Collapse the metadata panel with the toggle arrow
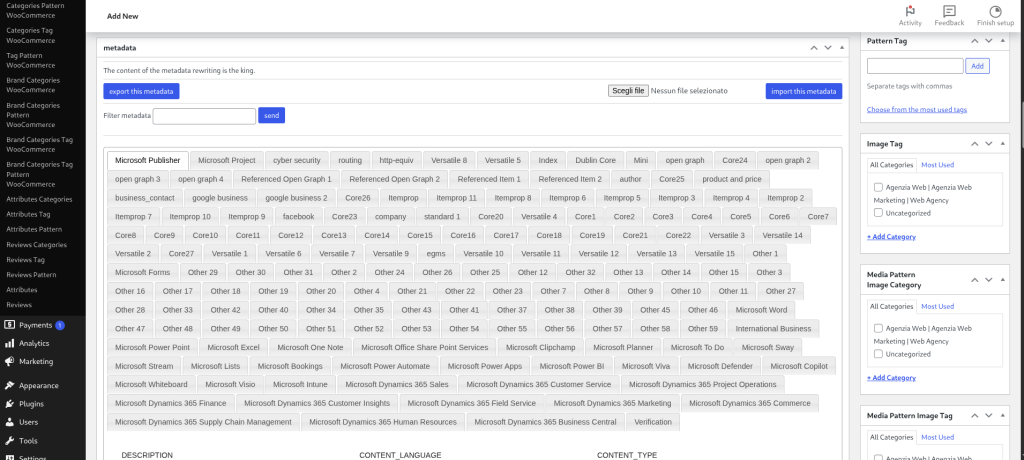The image size is (1024, 460). coord(843,47)
